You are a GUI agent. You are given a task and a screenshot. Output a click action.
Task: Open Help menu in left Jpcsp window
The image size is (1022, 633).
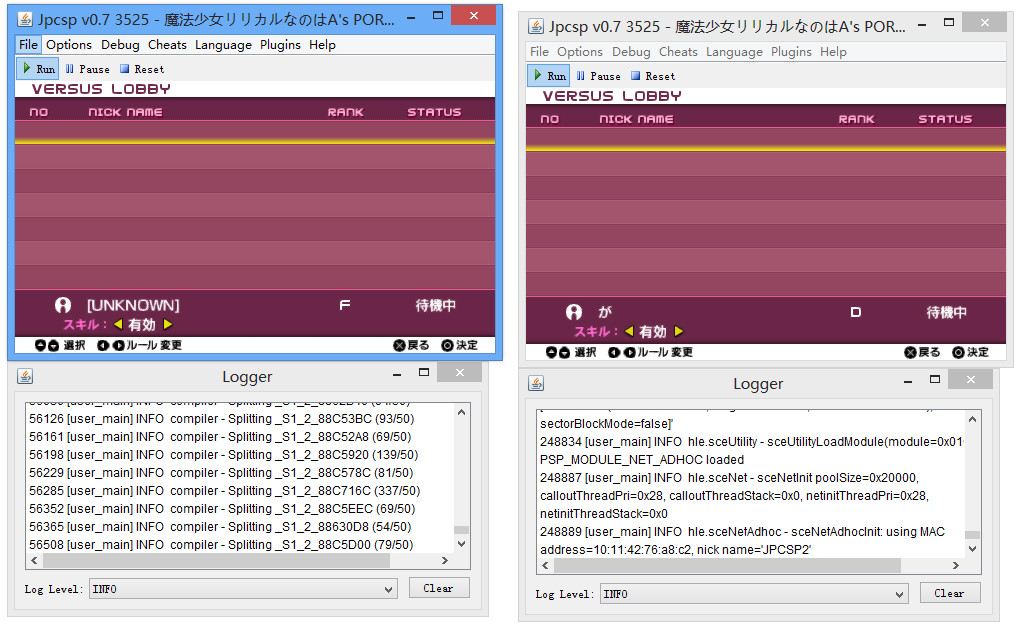pyautogui.click(x=323, y=45)
